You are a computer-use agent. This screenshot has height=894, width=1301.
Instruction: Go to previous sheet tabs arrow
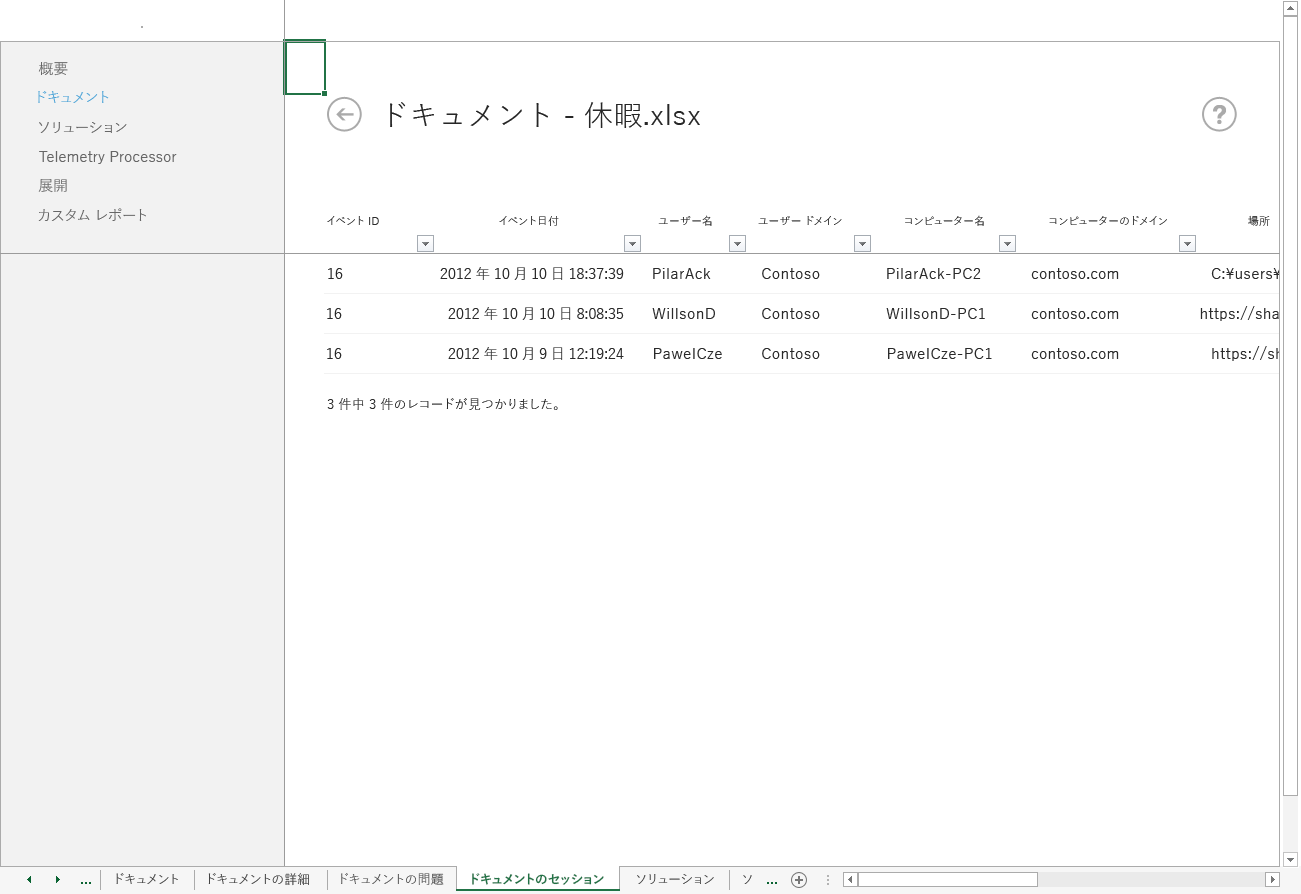tap(29, 880)
